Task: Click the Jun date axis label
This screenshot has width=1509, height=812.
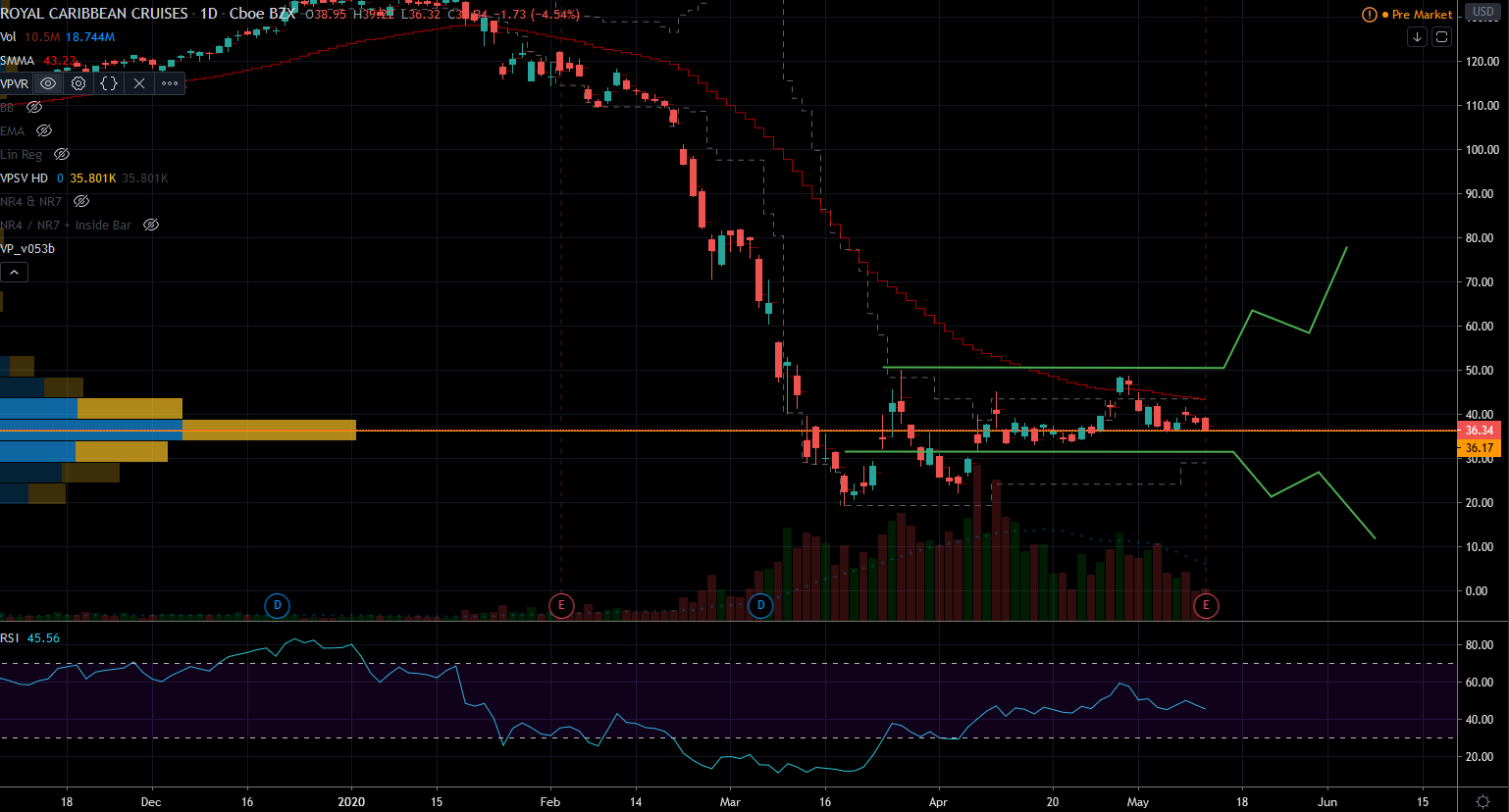Action: click(1327, 801)
